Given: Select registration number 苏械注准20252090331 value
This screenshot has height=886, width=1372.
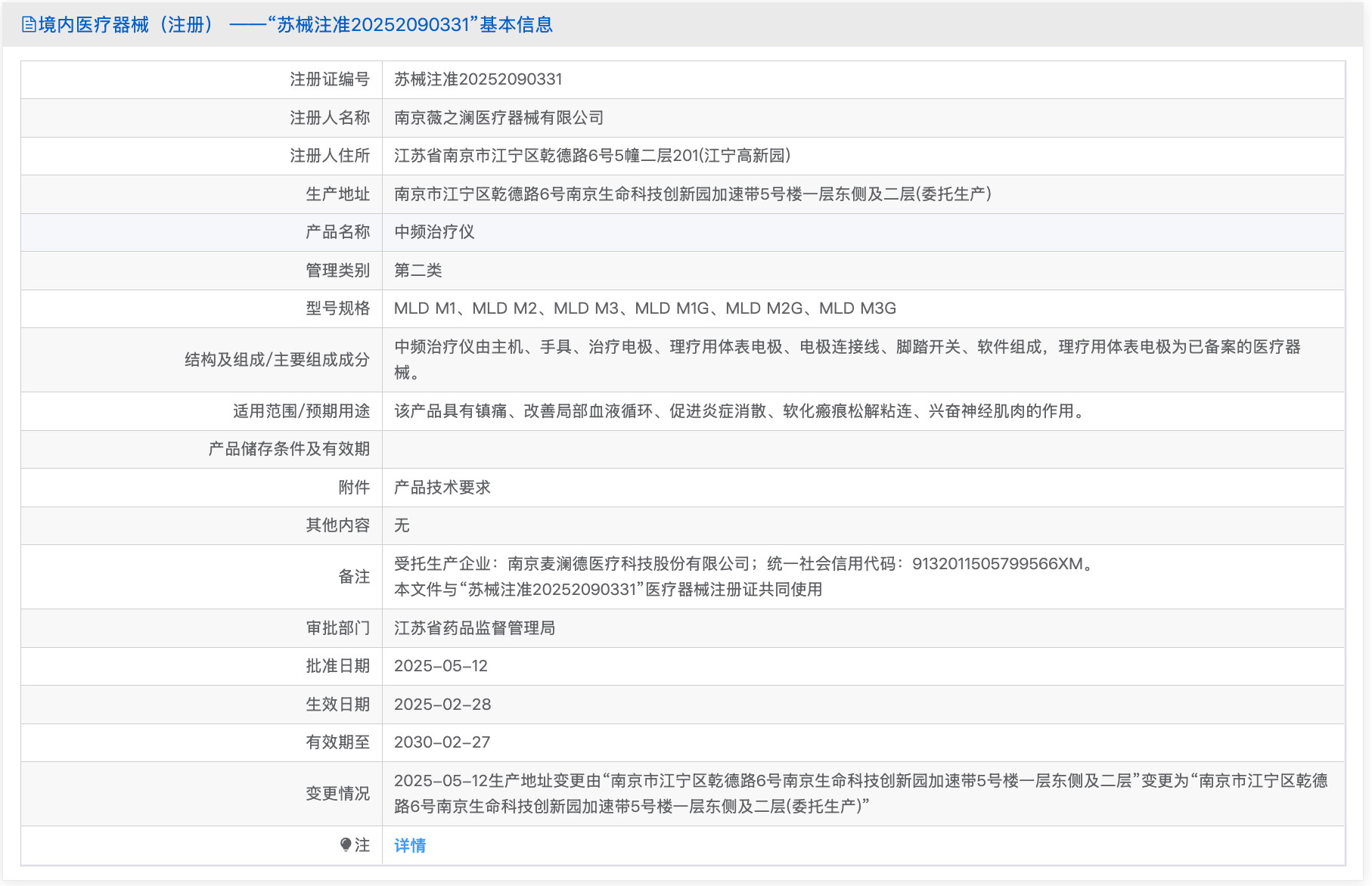Looking at the screenshot, I should 478,79.
